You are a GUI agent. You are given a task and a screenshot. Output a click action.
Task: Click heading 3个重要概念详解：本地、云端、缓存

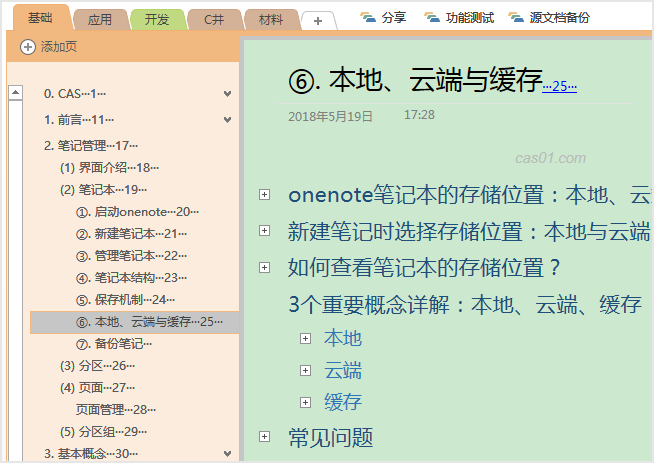click(x=465, y=304)
